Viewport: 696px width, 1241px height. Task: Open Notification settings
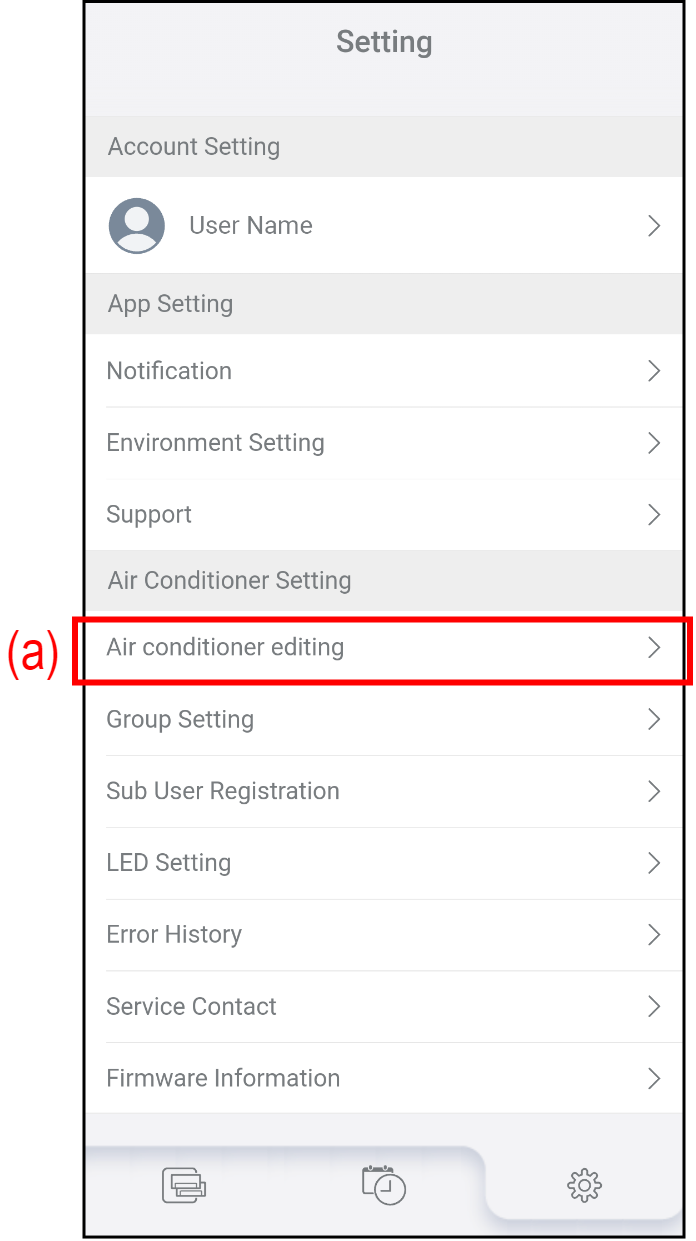[x=169, y=371]
